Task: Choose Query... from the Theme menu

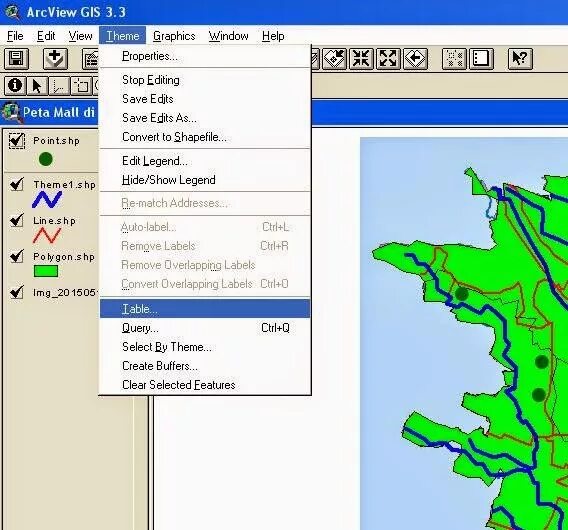Action: click(205, 328)
